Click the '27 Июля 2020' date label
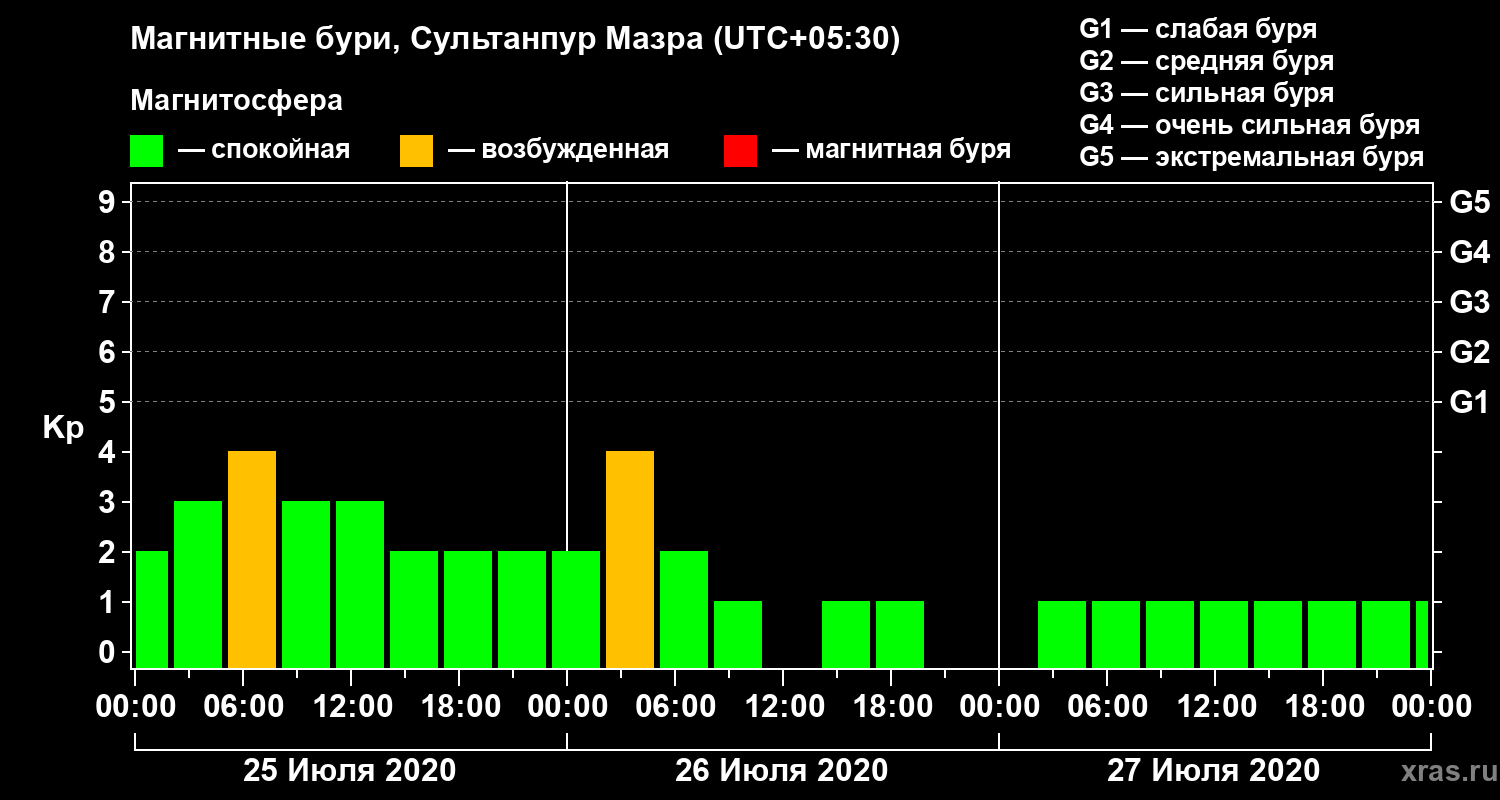 coord(1213,771)
